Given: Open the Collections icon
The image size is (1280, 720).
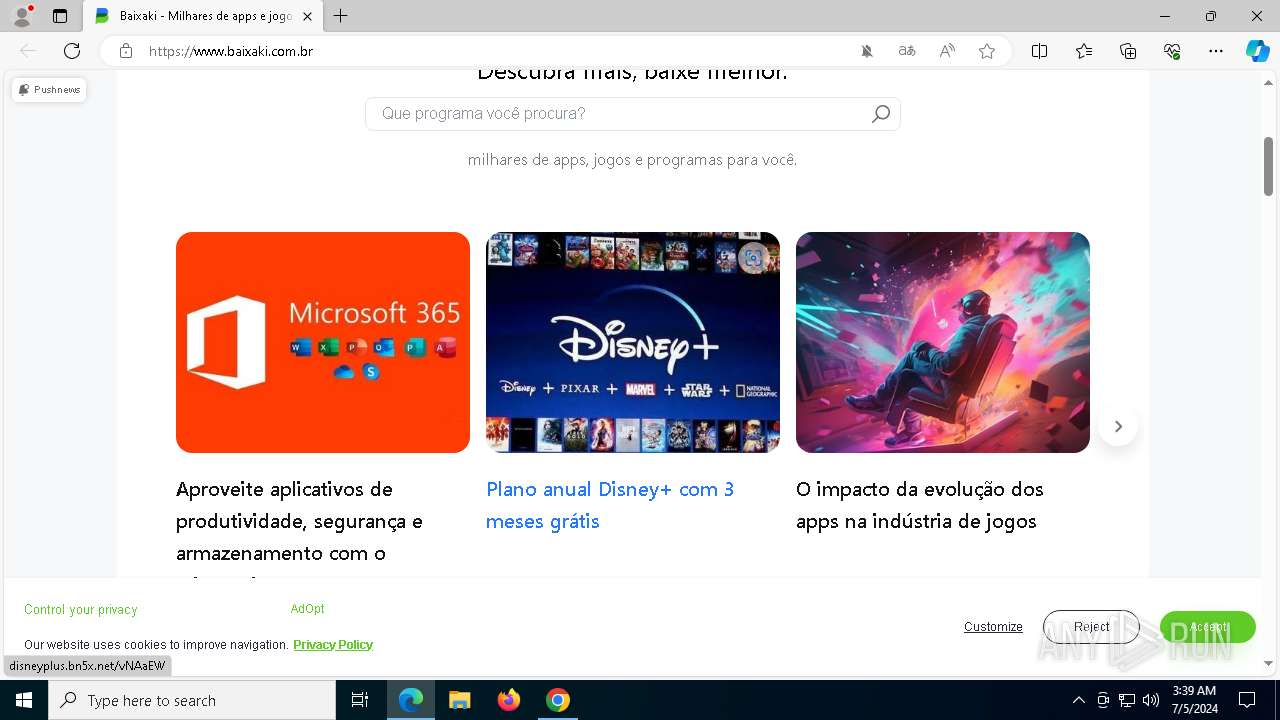Looking at the screenshot, I should [x=1128, y=51].
